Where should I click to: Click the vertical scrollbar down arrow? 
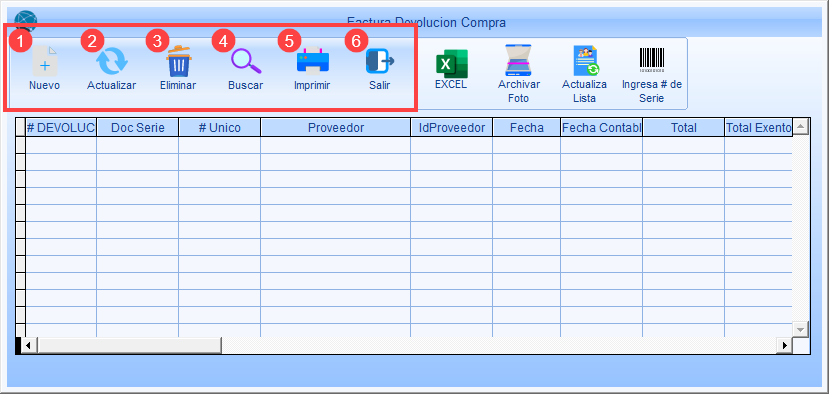800,329
